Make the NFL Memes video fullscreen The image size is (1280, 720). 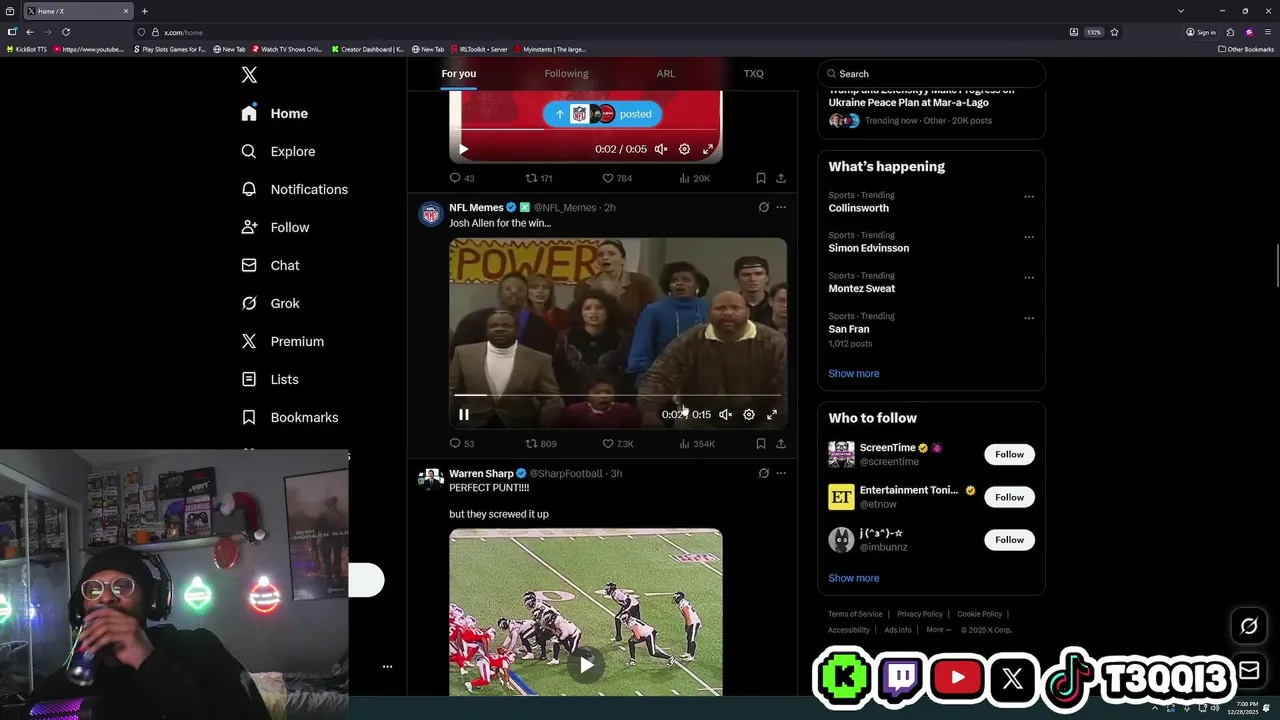coord(772,415)
